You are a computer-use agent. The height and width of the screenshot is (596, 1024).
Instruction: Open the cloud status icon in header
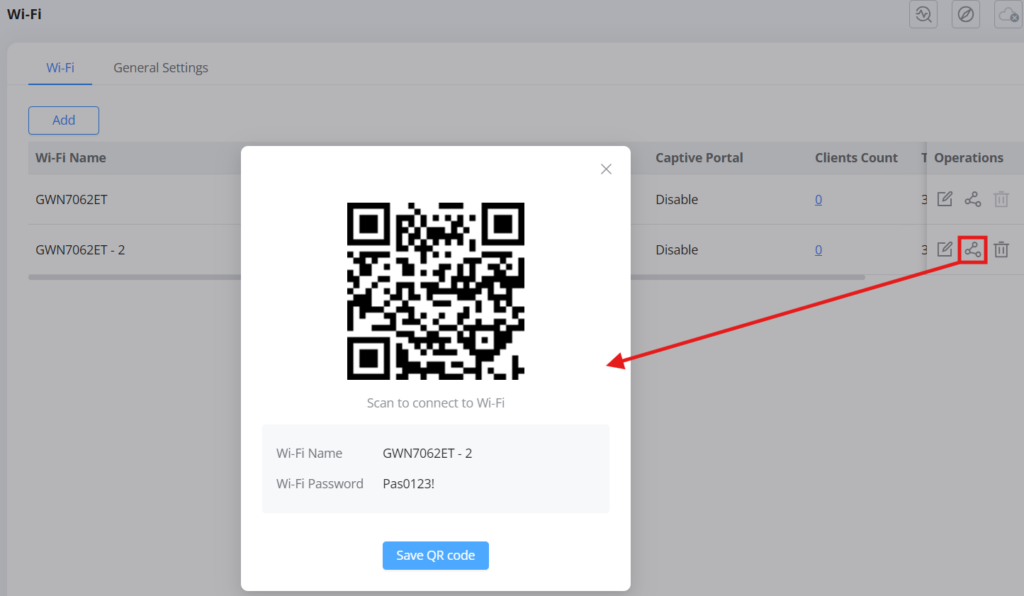tap(1008, 14)
